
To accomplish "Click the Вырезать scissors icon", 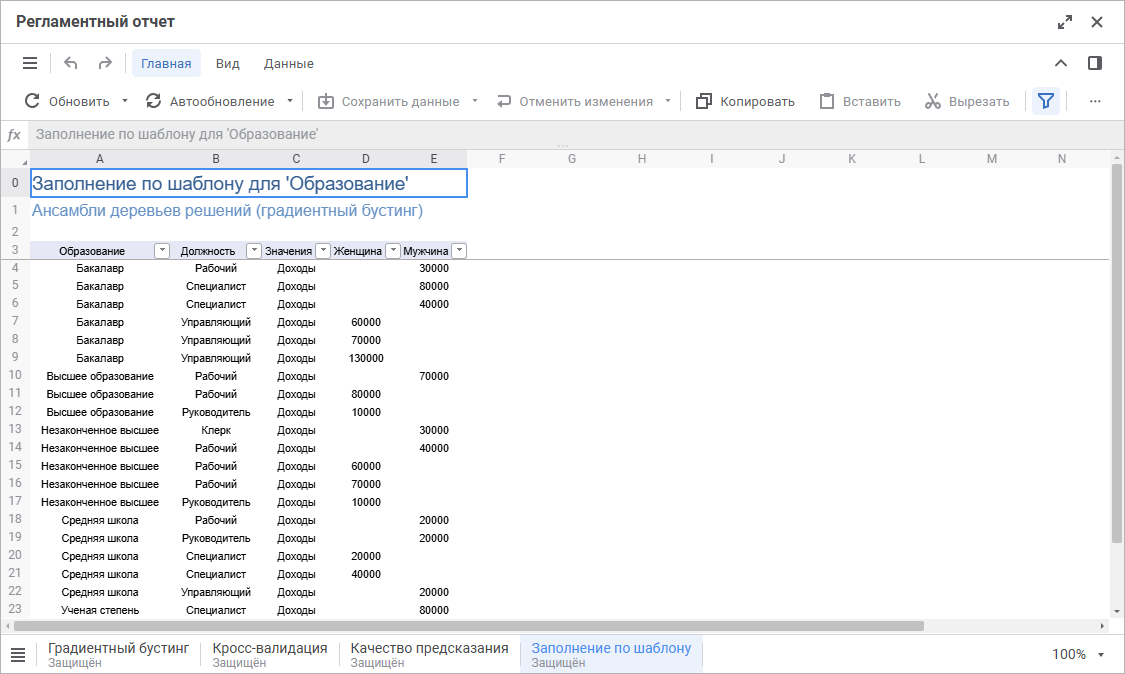I will tap(933, 101).
